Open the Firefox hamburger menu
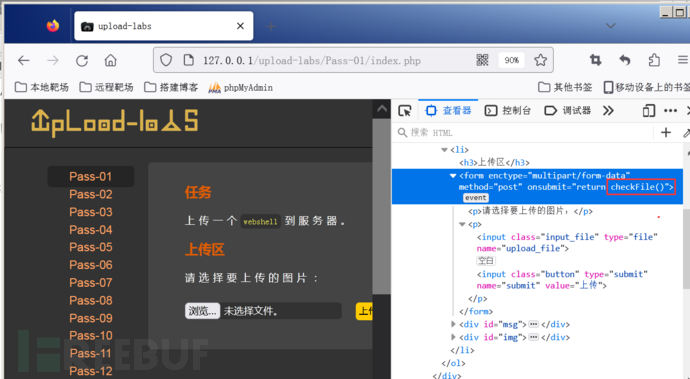 [683, 60]
